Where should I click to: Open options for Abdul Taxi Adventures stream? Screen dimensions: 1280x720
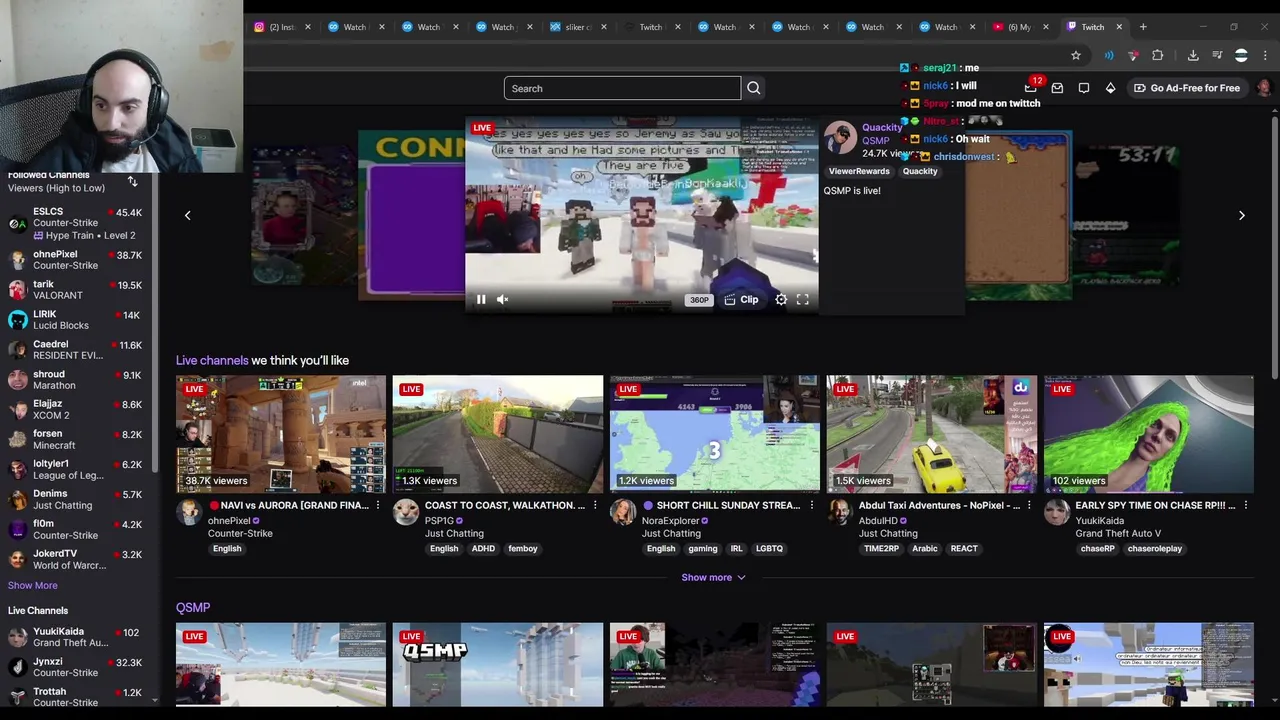pos(1029,506)
